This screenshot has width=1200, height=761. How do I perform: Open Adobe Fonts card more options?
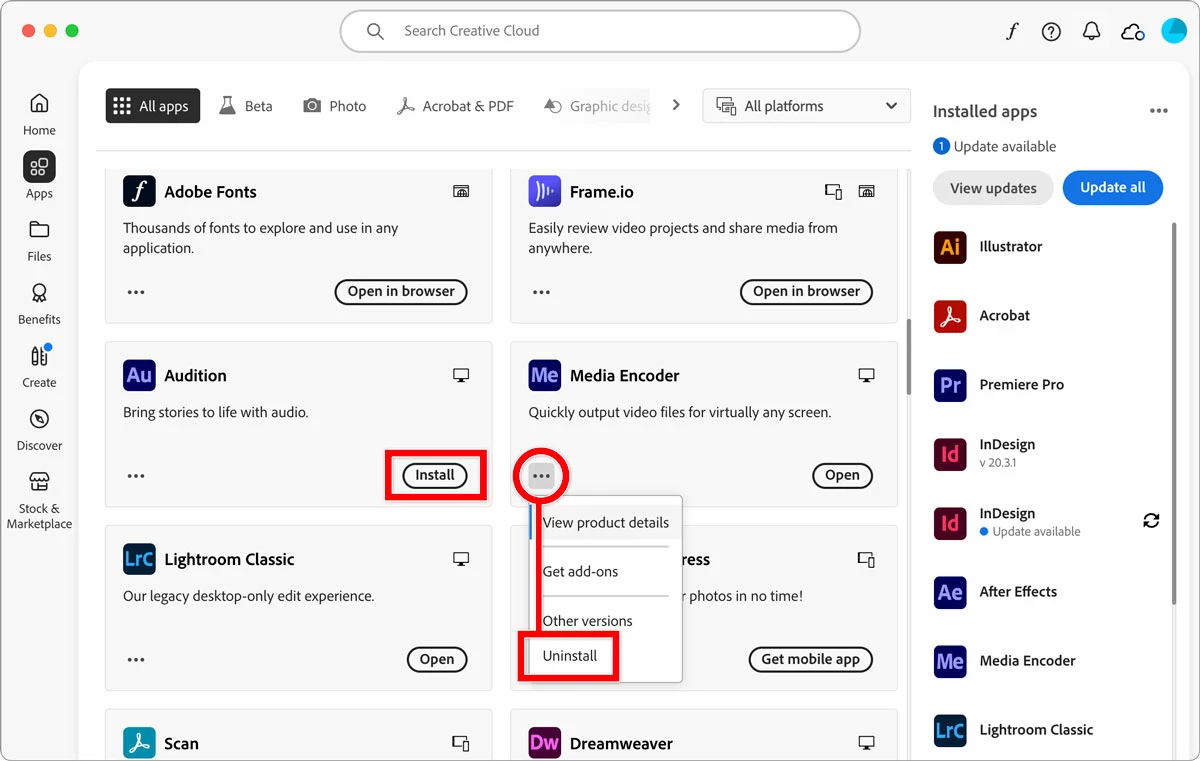click(x=136, y=292)
